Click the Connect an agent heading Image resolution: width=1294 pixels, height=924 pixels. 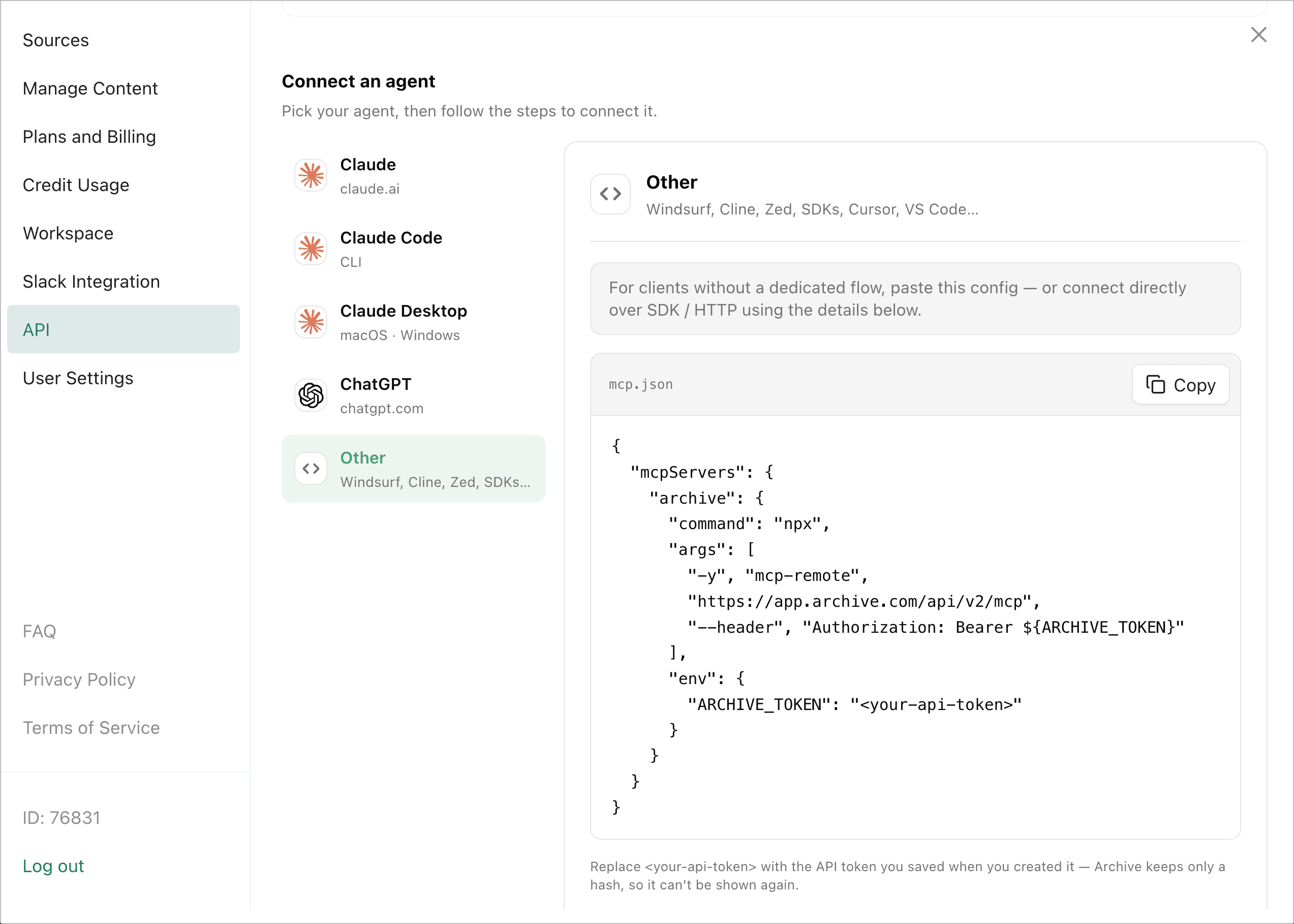point(358,81)
